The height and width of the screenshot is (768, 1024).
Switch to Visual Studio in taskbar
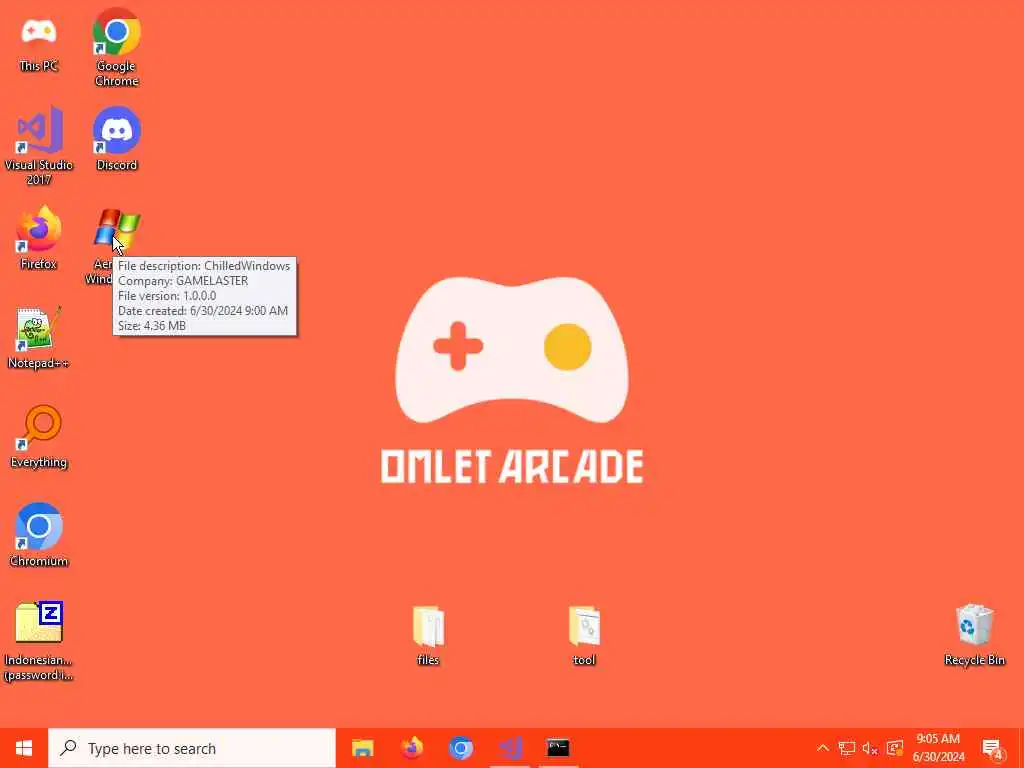click(509, 748)
